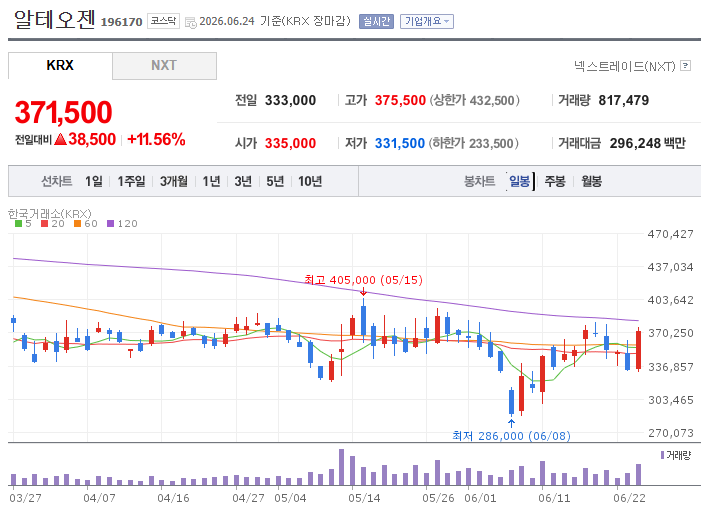Click the red up-triangle change indicator

[60, 139]
